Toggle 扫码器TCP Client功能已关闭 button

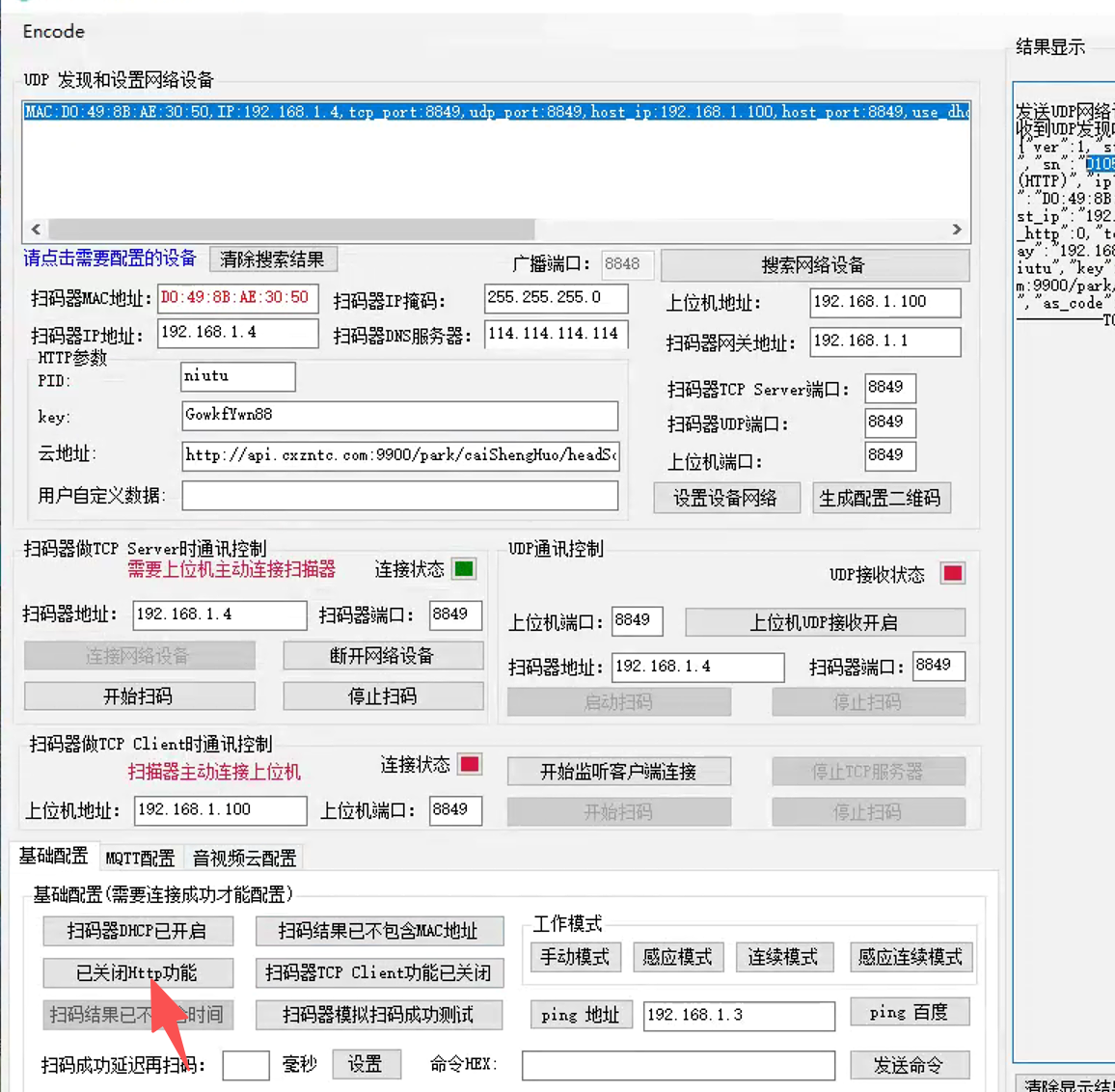pos(380,973)
